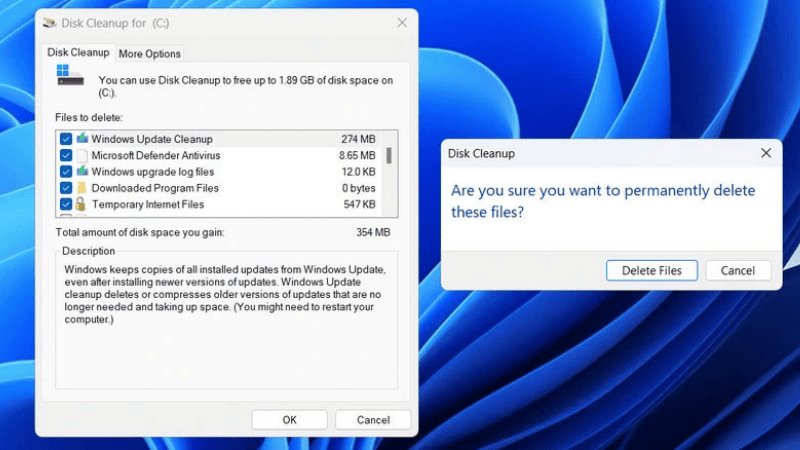The width and height of the screenshot is (800, 450).
Task: Click the Disk Cleanup title bar icon
Action: [49, 23]
